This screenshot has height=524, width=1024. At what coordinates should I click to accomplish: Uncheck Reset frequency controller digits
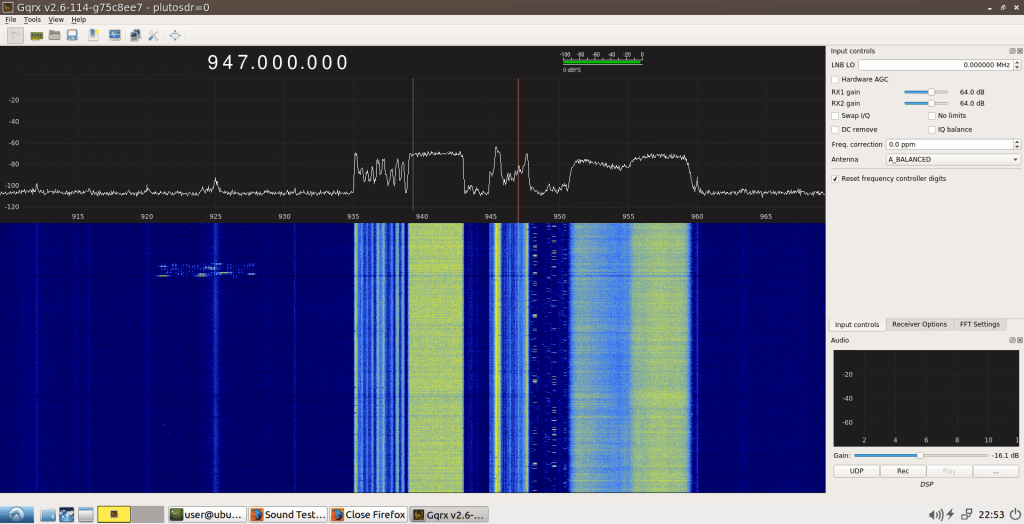[836, 178]
